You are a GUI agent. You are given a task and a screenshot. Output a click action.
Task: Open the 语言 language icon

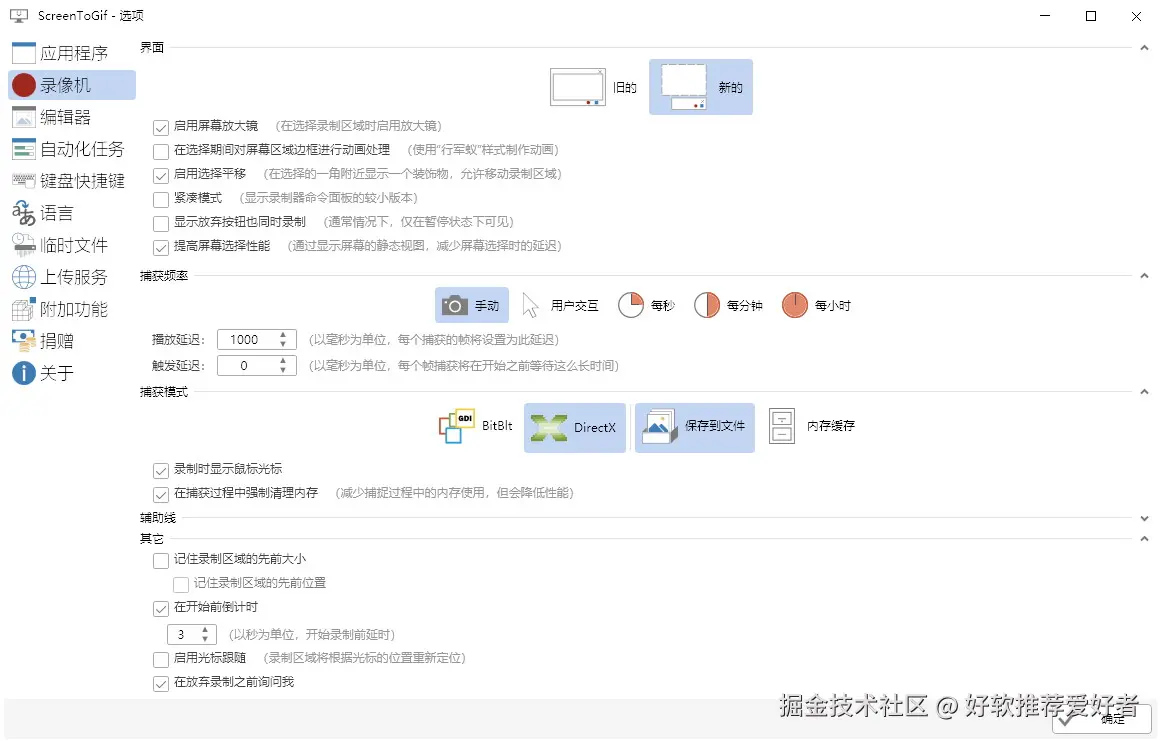[24, 213]
